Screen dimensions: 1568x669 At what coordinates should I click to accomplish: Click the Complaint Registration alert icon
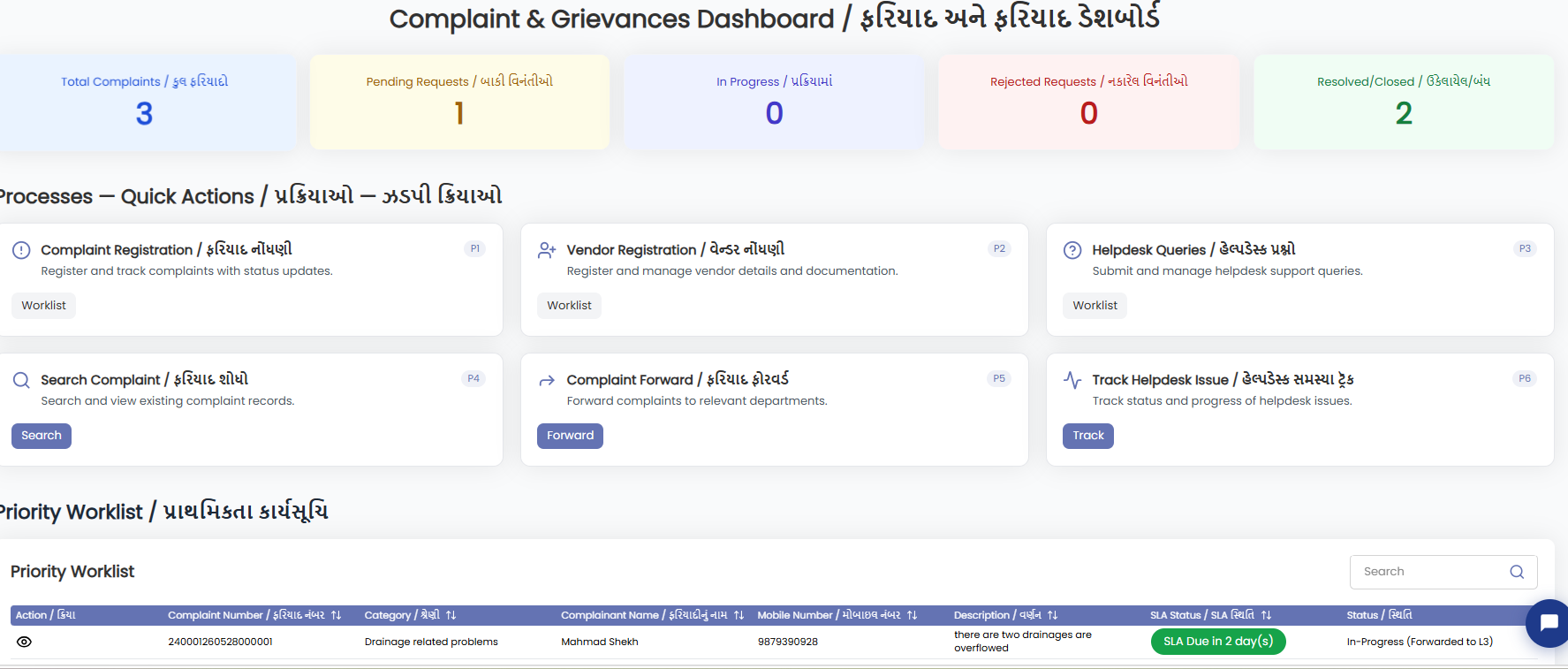21,250
